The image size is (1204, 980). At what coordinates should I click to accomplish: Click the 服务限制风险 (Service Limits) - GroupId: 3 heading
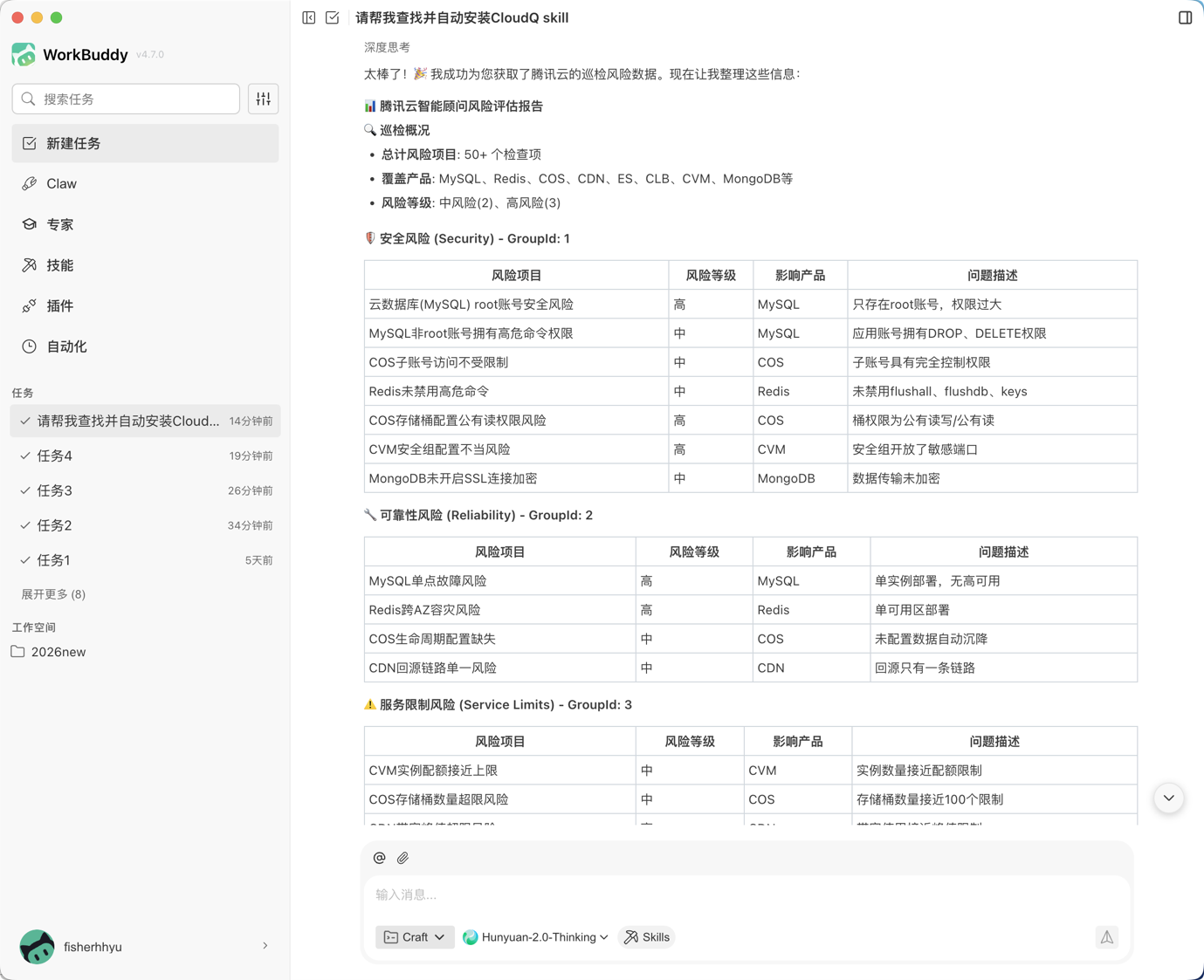click(506, 704)
